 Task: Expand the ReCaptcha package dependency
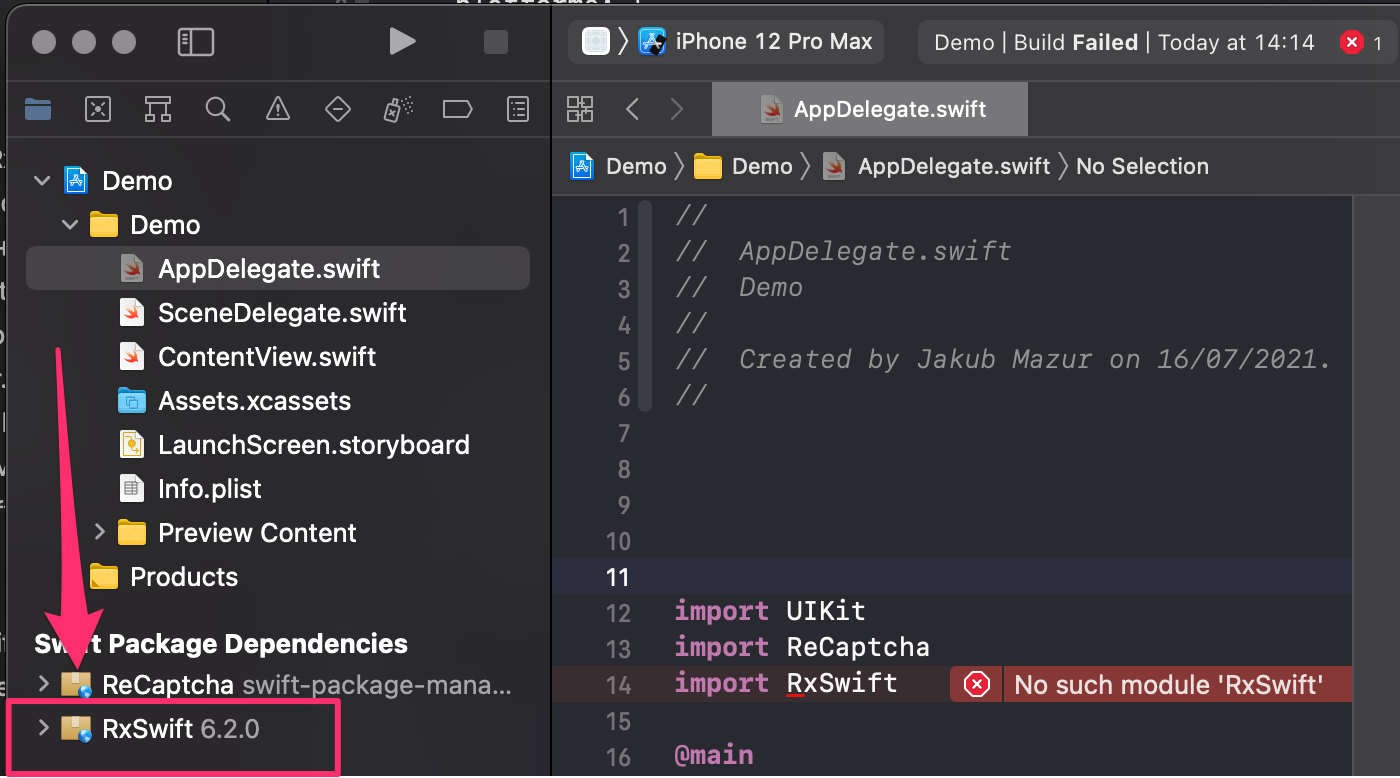point(43,684)
